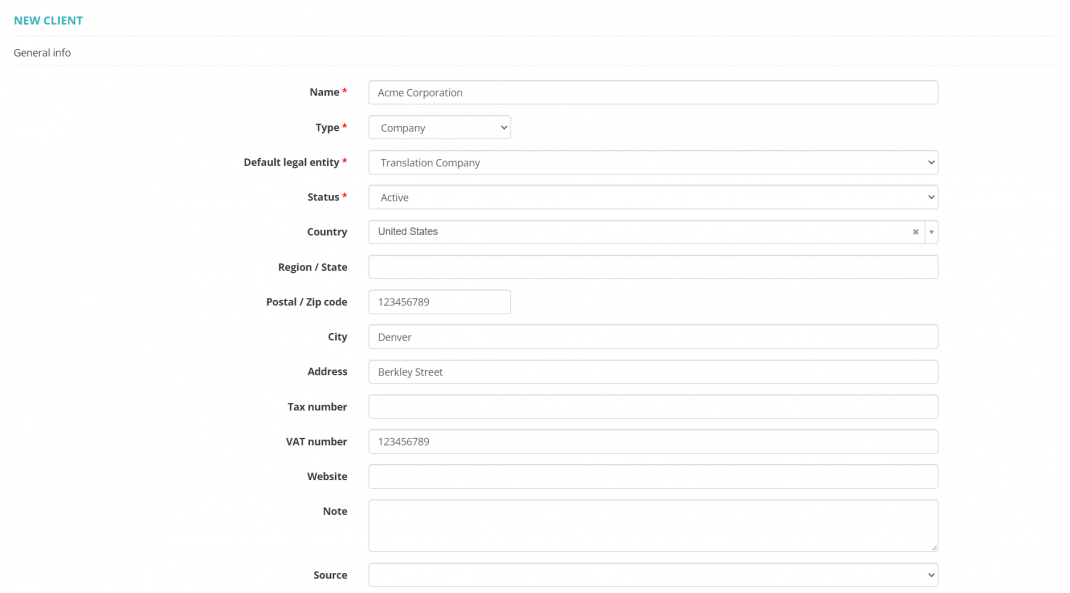The height and width of the screenshot is (593, 1070).
Task: Click the United States text in Country field
Action: click(408, 232)
